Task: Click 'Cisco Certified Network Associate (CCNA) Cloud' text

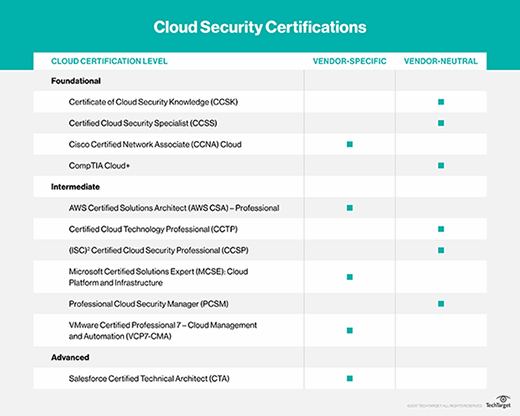Action: click(155, 144)
